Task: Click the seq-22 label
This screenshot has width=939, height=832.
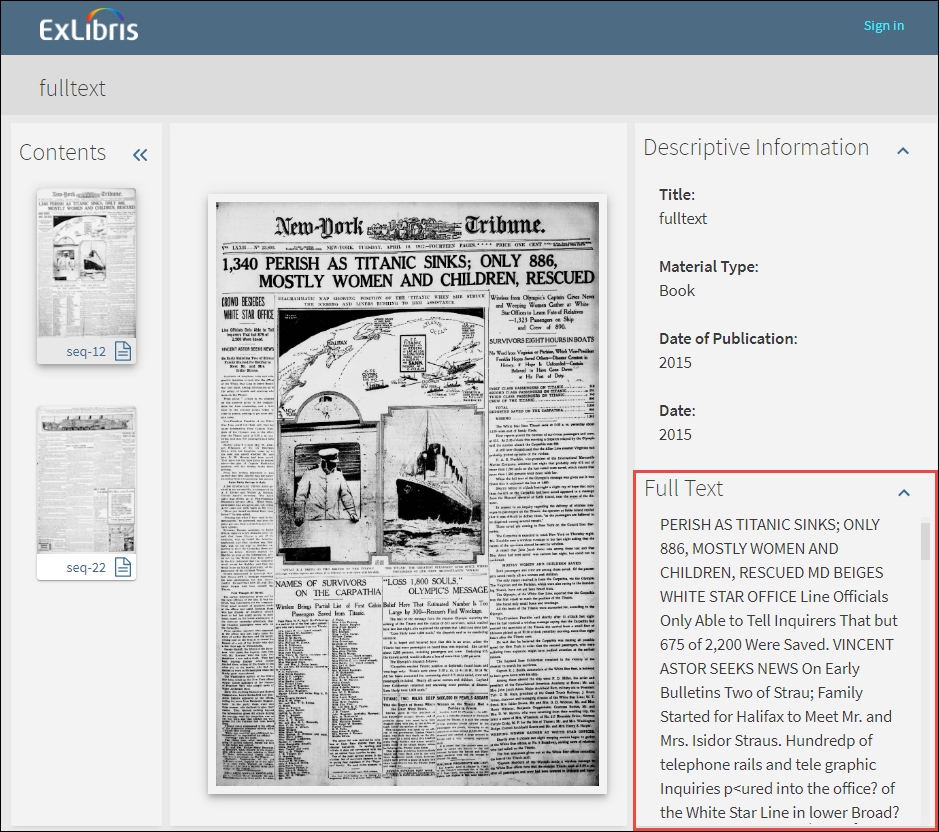Action: tap(86, 567)
